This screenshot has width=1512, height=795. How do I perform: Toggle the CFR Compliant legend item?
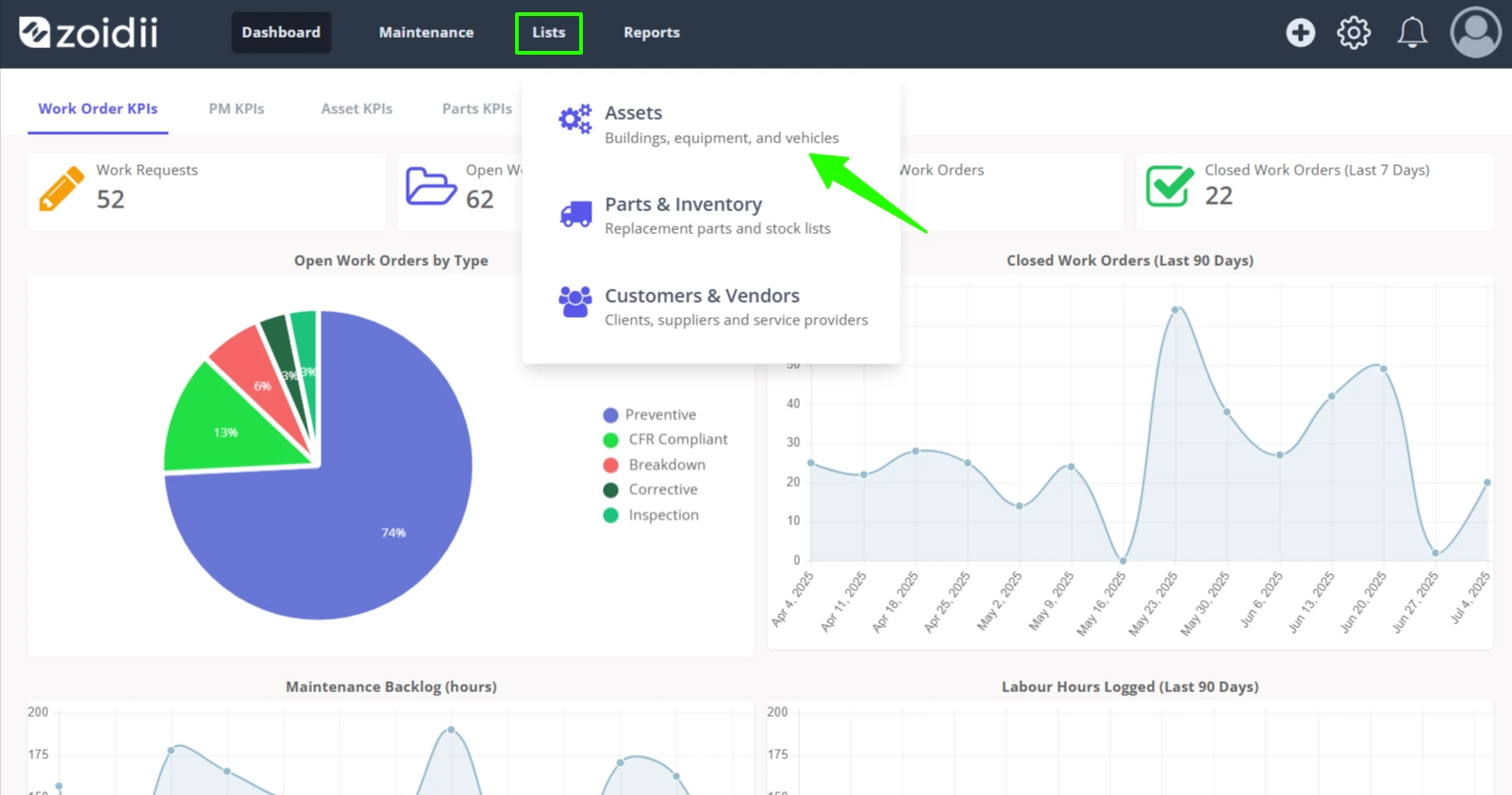pyautogui.click(x=666, y=439)
